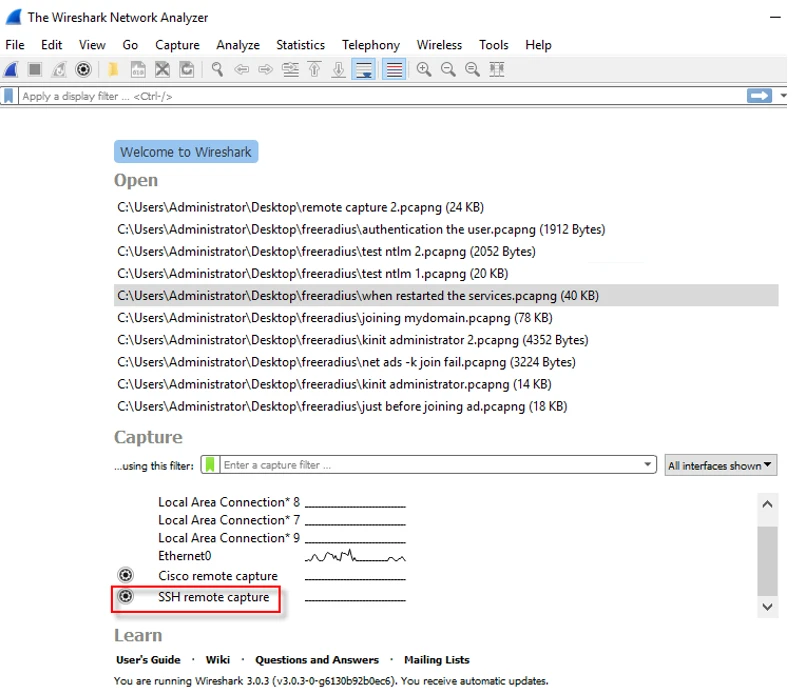Open capture options from the toolbar

(x=84, y=69)
